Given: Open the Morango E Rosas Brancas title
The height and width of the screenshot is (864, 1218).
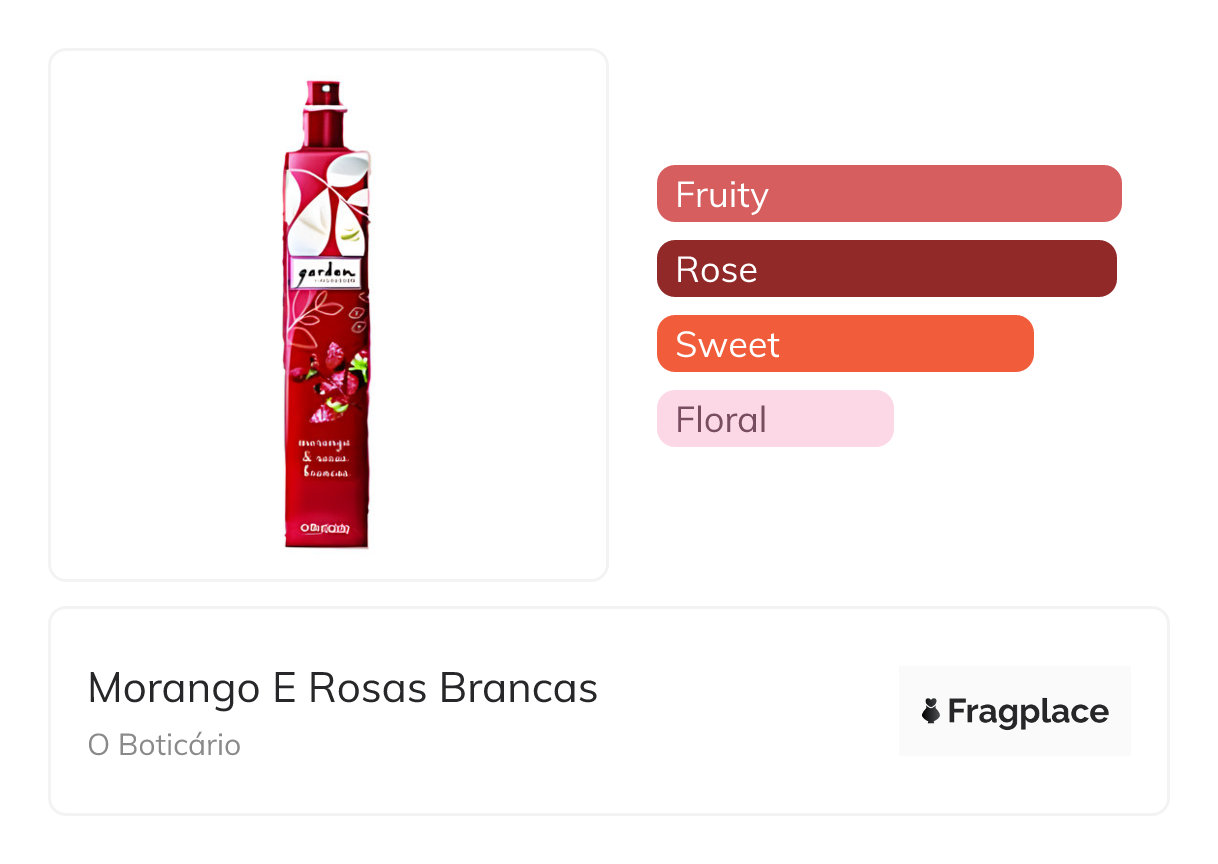Looking at the screenshot, I should [342, 687].
